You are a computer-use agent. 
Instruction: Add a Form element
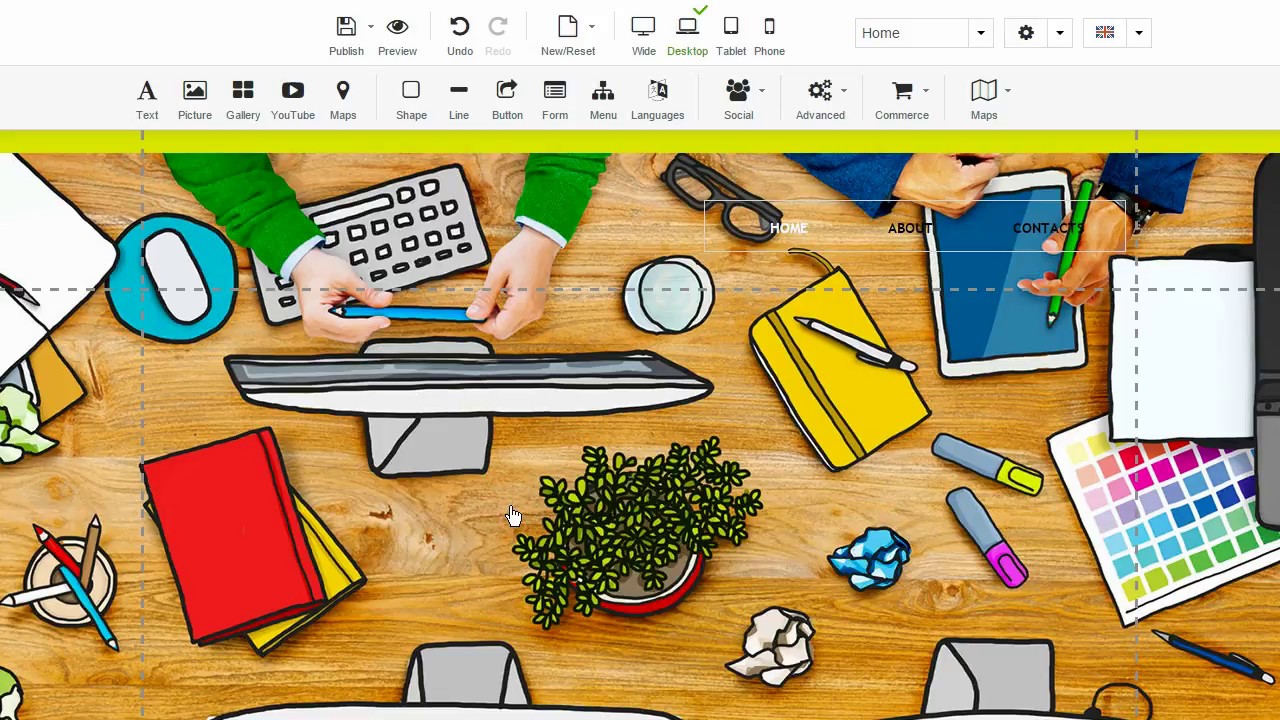(555, 100)
